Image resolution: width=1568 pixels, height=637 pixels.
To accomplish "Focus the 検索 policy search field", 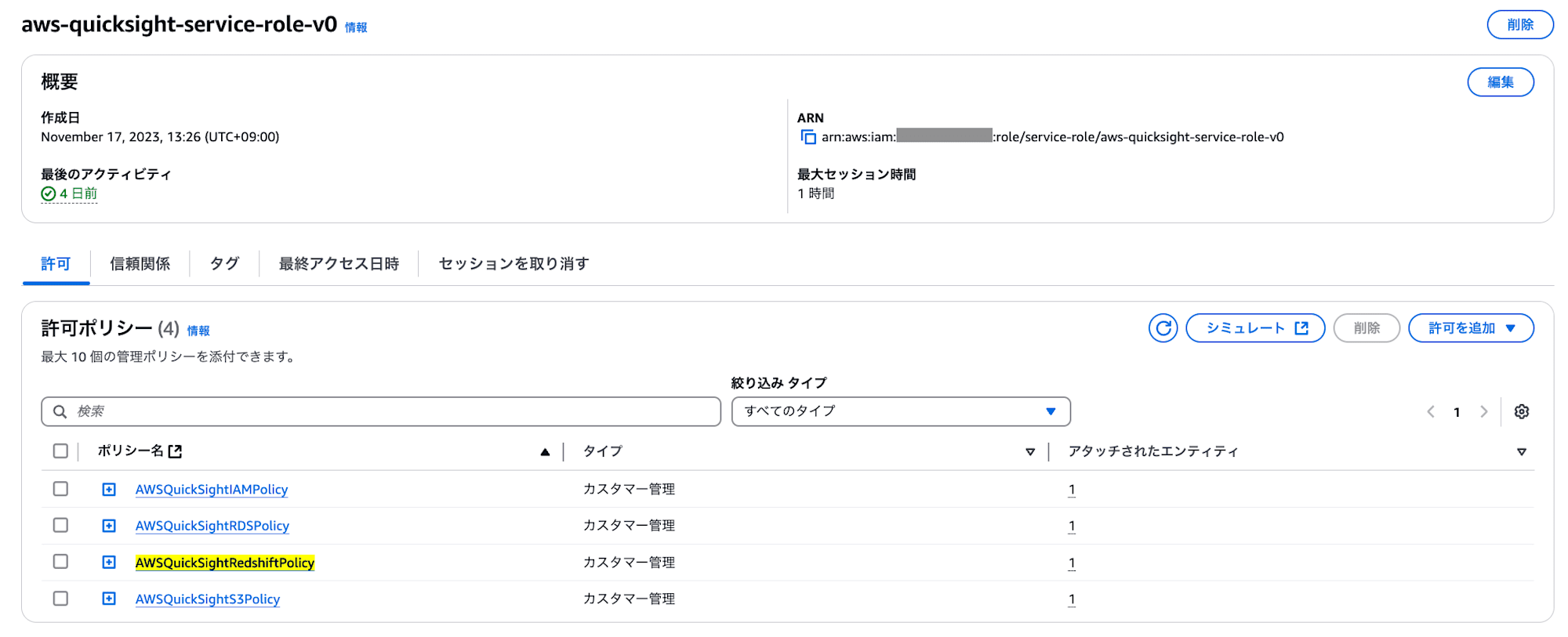I will click(381, 411).
